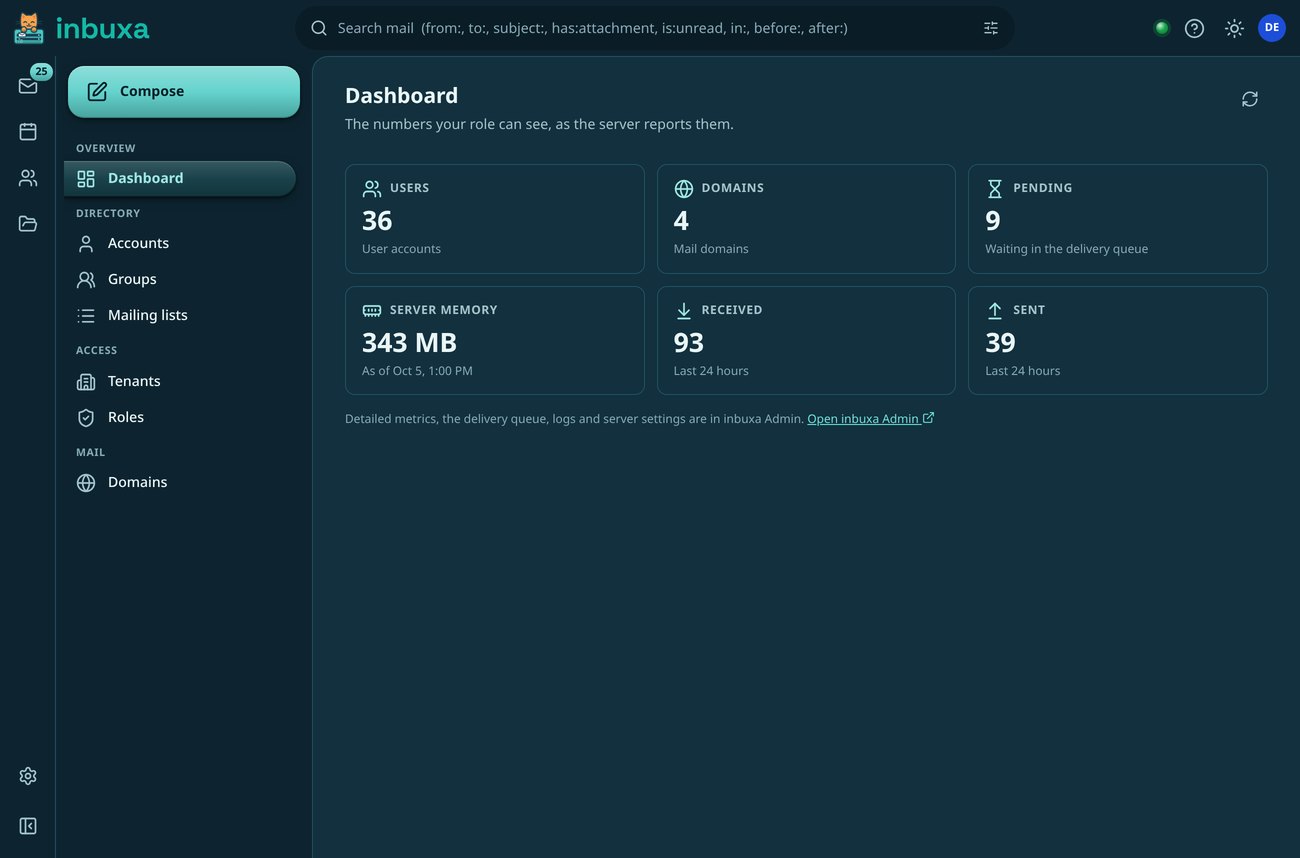Click the inbuxa cat logo
The width and height of the screenshot is (1300, 858).
pos(28,28)
